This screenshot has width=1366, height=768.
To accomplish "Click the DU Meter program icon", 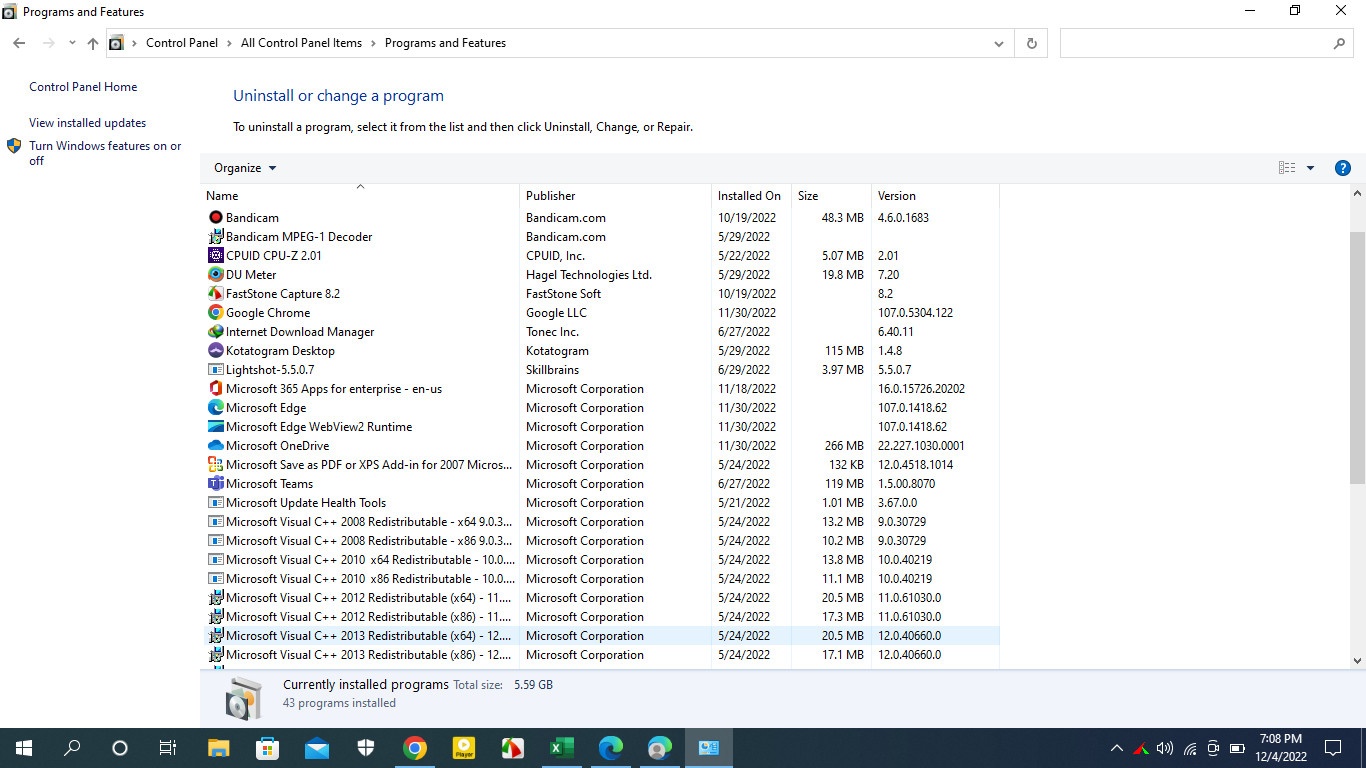I will [x=215, y=274].
